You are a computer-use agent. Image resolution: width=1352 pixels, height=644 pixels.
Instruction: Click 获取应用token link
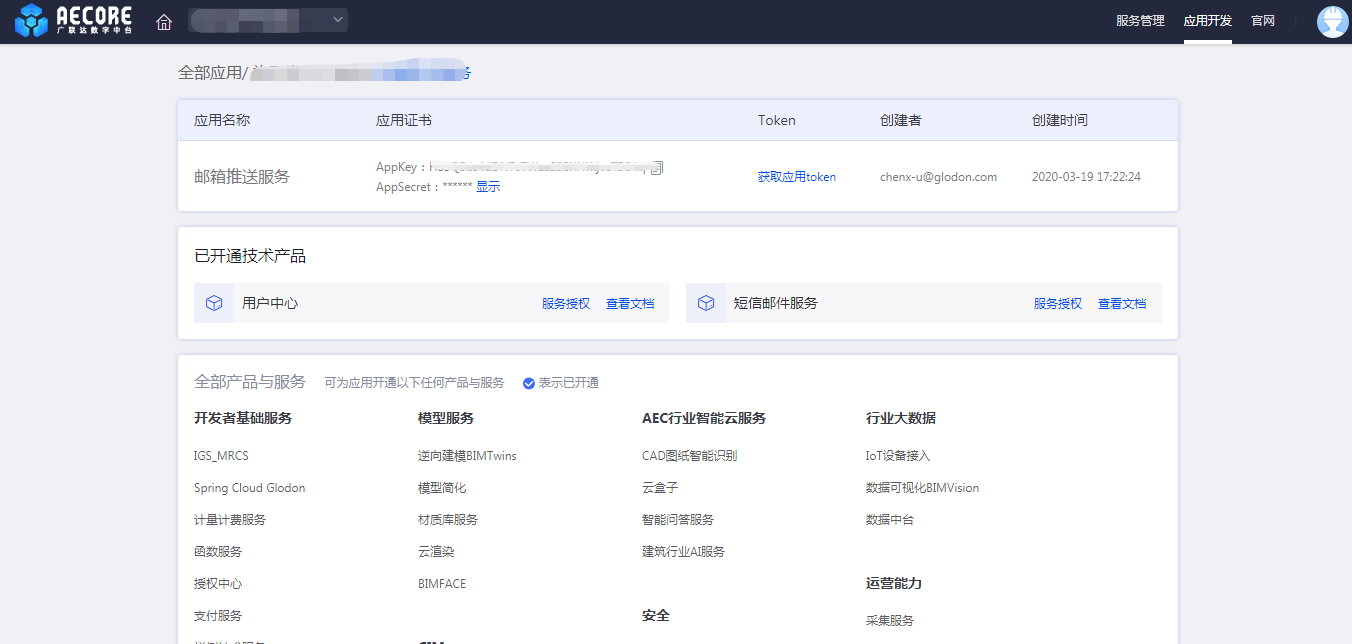click(x=796, y=177)
